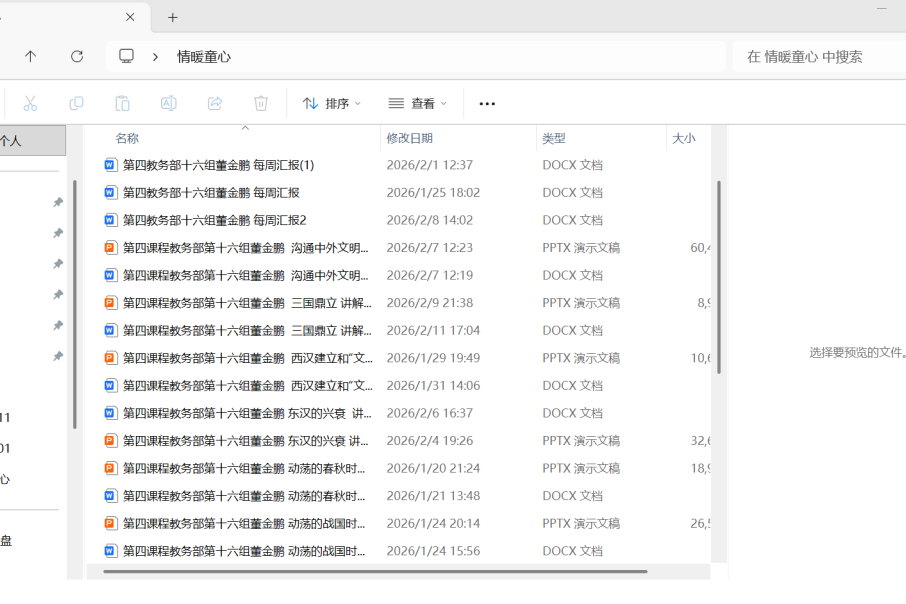Screen dimensions: 906x604
Task: Click PPTX icon of 动荡的战国时 dated 2026/1/24 20:14
Action: click(x=110, y=524)
